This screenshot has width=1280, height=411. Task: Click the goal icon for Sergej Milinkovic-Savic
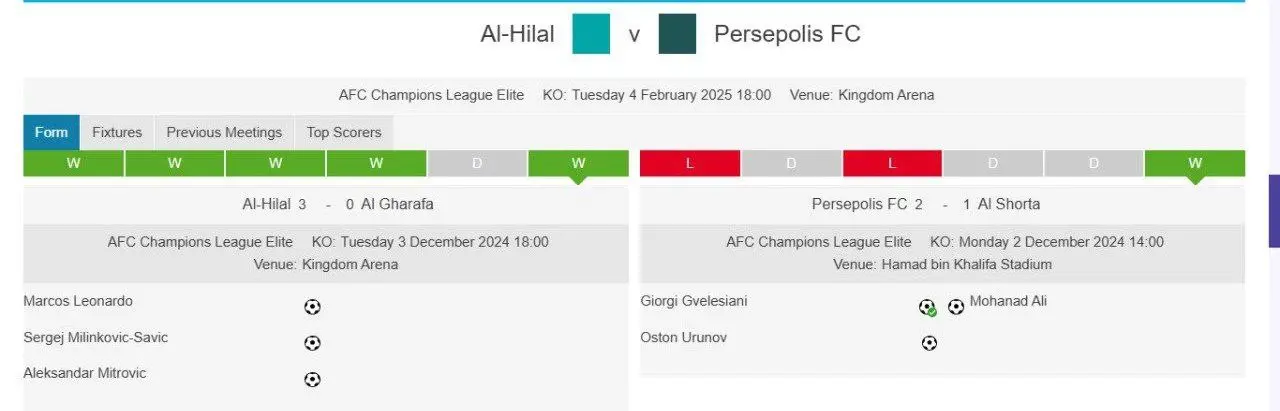pos(312,343)
